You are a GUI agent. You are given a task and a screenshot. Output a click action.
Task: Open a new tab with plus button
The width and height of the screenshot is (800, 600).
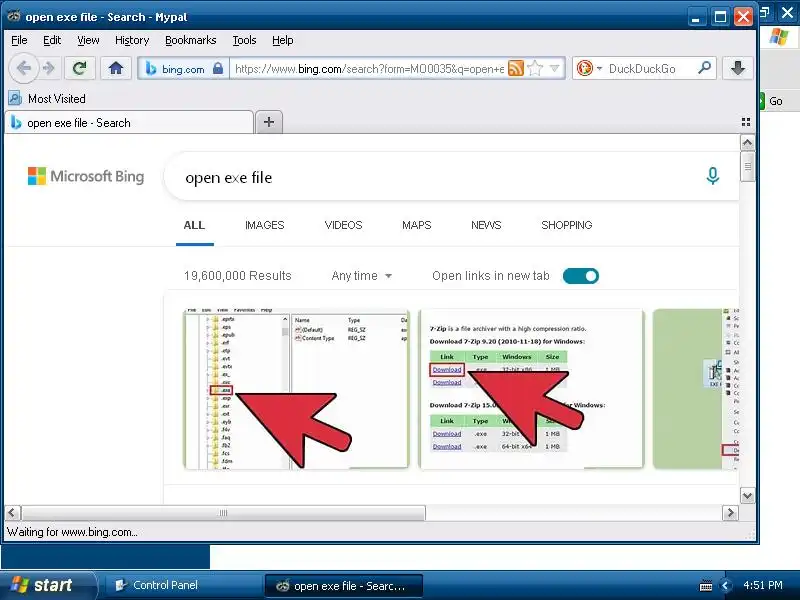click(269, 122)
